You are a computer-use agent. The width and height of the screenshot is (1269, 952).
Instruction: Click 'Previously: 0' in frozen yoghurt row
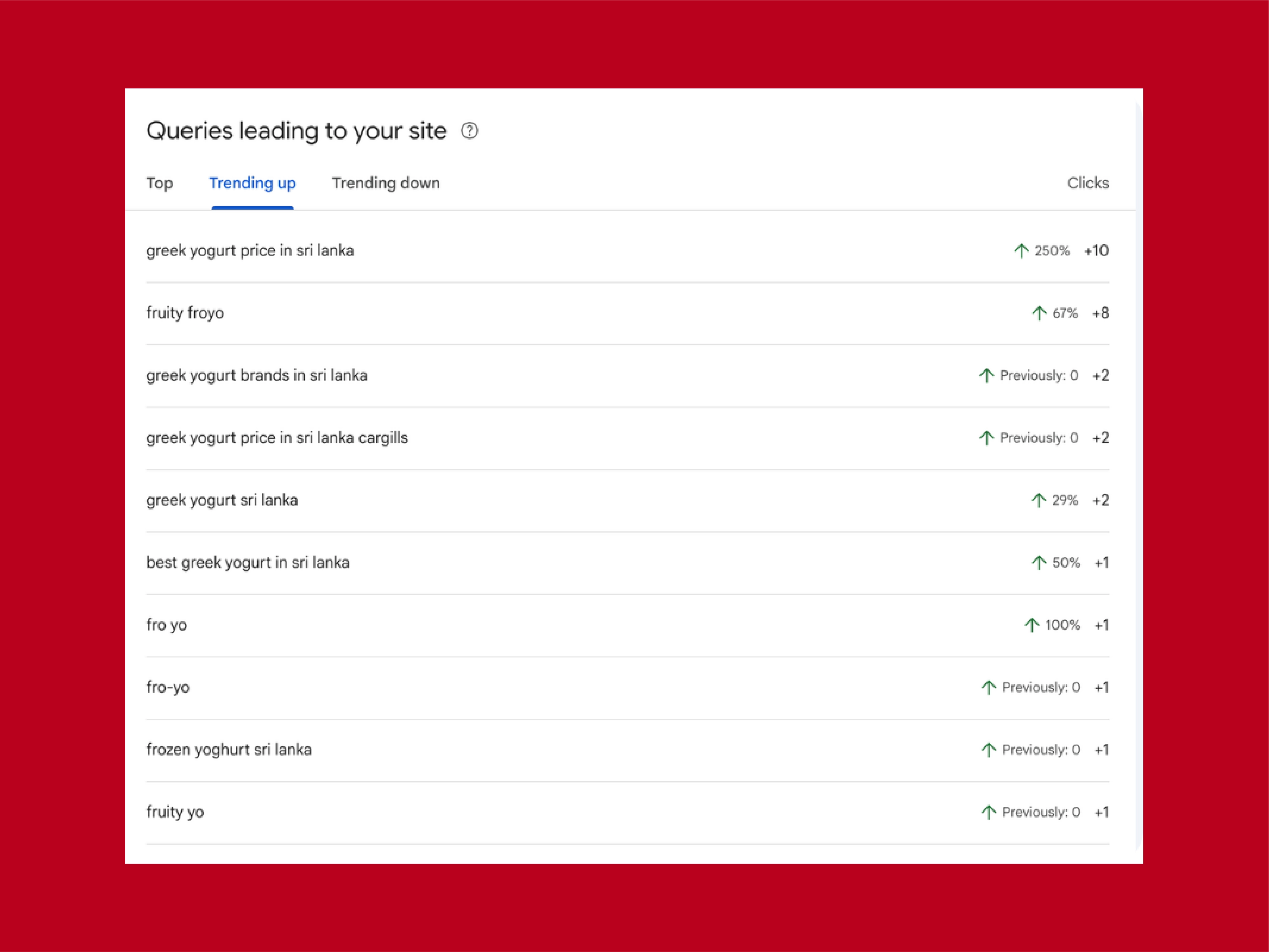pos(1041,749)
